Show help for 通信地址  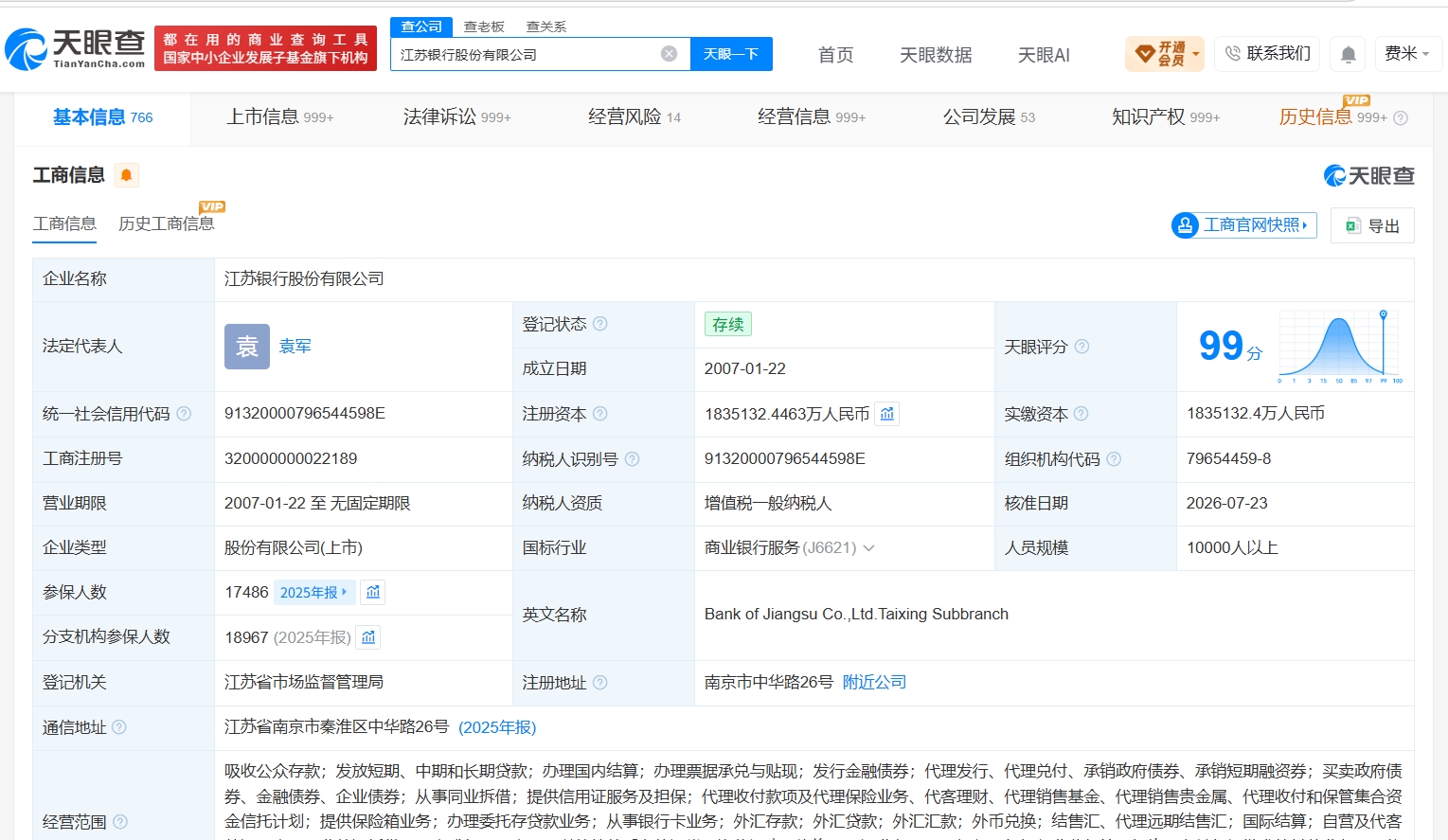point(119,727)
